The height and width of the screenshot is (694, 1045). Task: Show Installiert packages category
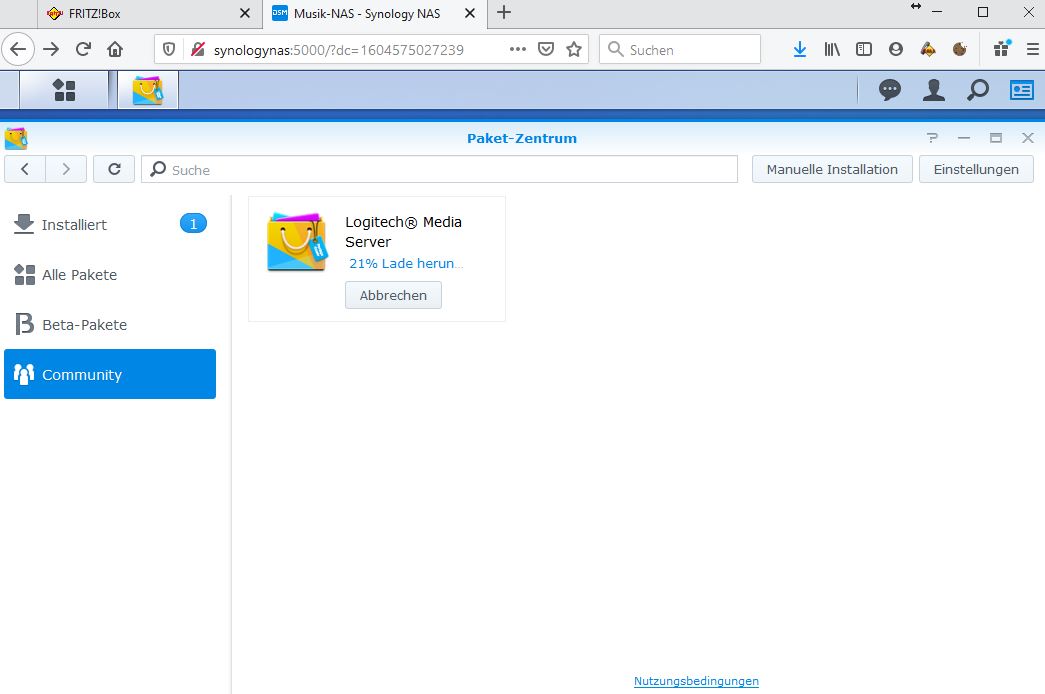pyautogui.click(x=110, y=225)
